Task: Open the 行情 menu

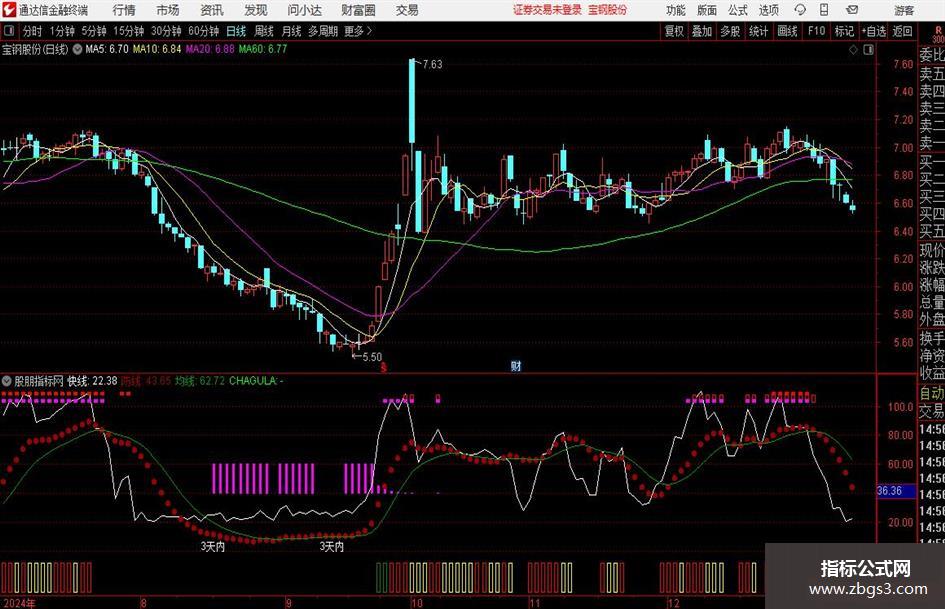Action: pyautogui.click(x=124, y=10)
